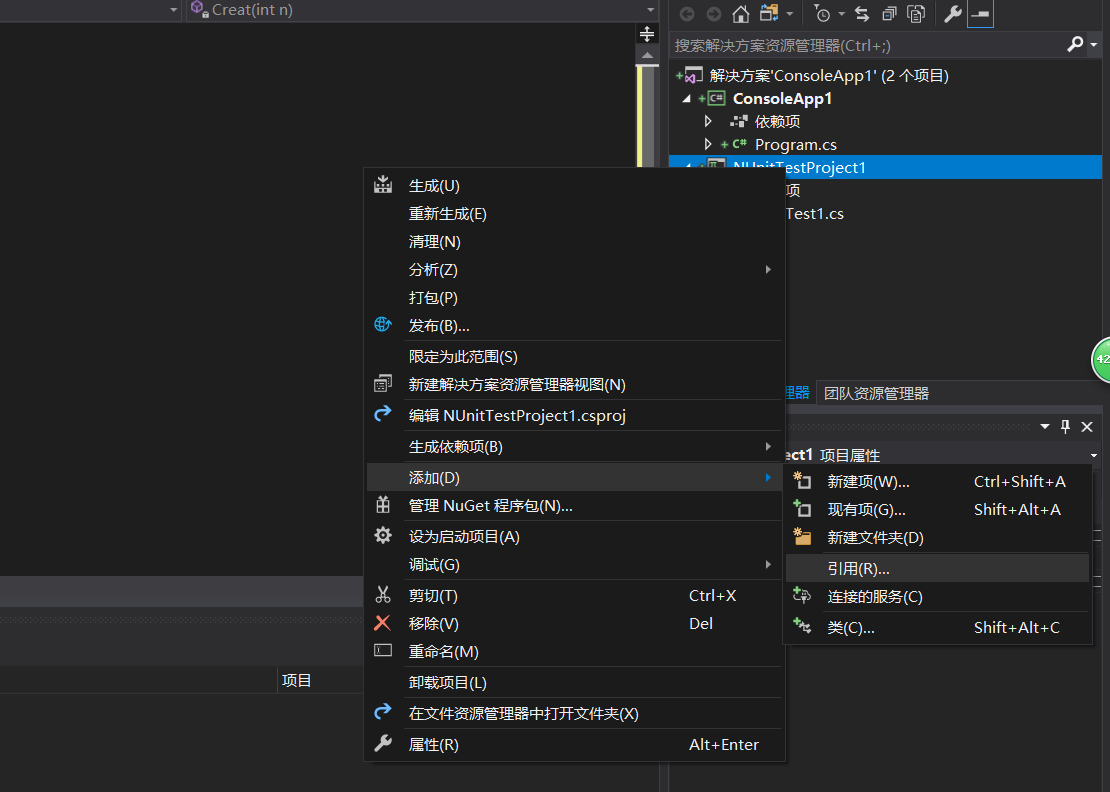Click 限定为此范围(S) menu entry
Screen dimensions: 1110x792
[574, 357]
